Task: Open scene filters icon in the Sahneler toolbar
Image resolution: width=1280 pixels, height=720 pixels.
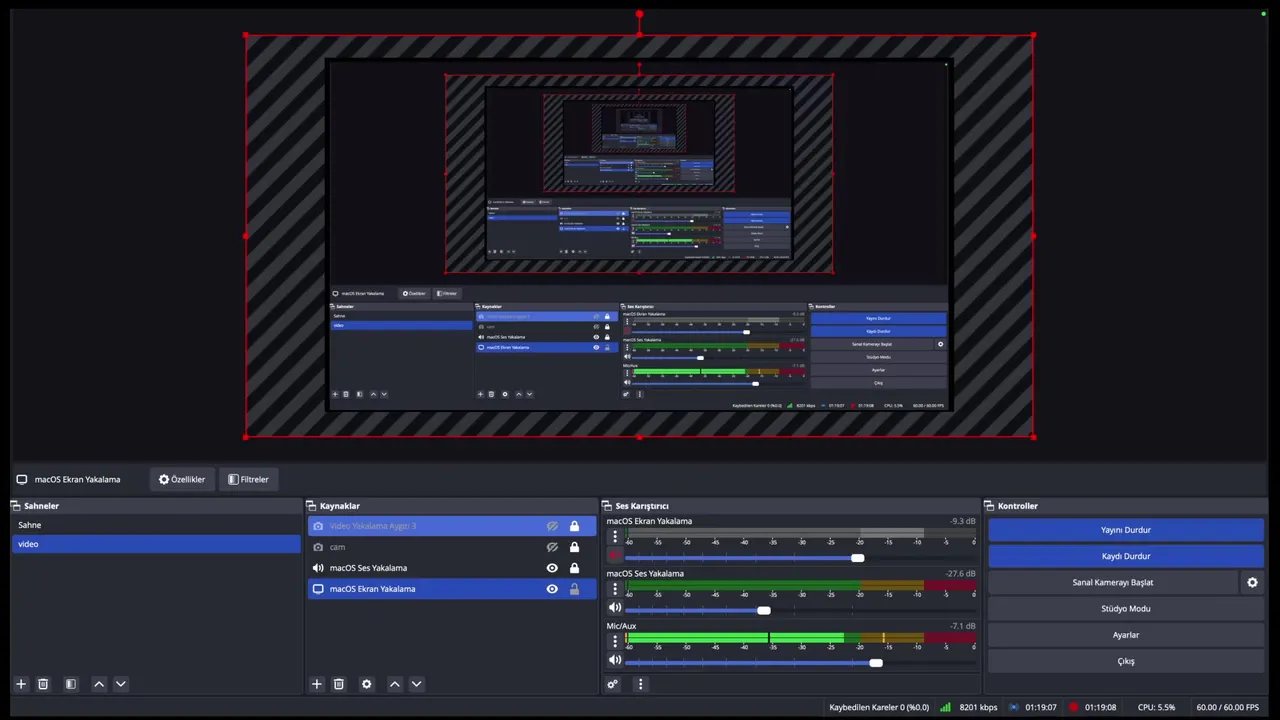Action: [71, 684]
